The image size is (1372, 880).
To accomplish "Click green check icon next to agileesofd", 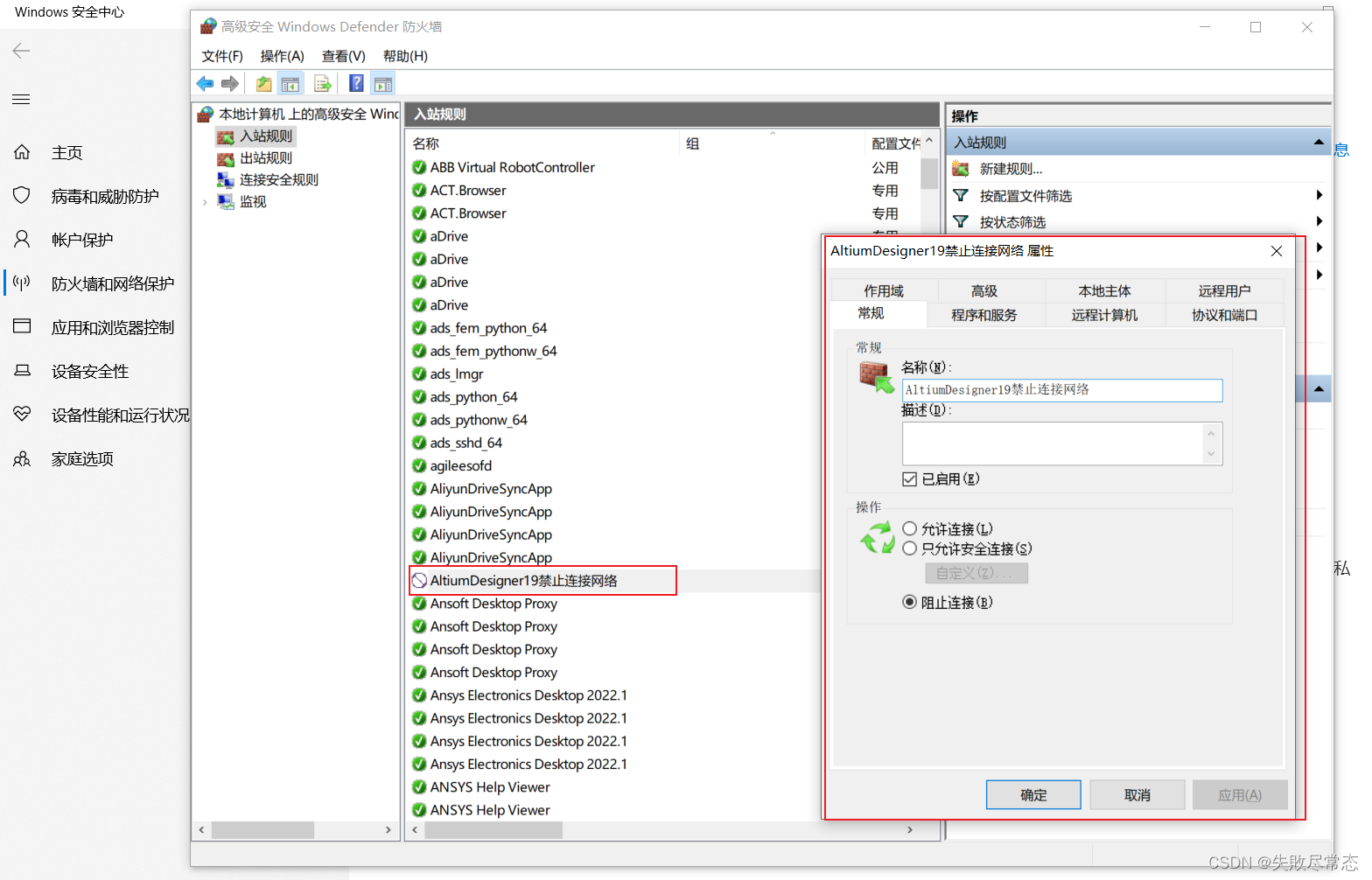I will pos(419,466).
